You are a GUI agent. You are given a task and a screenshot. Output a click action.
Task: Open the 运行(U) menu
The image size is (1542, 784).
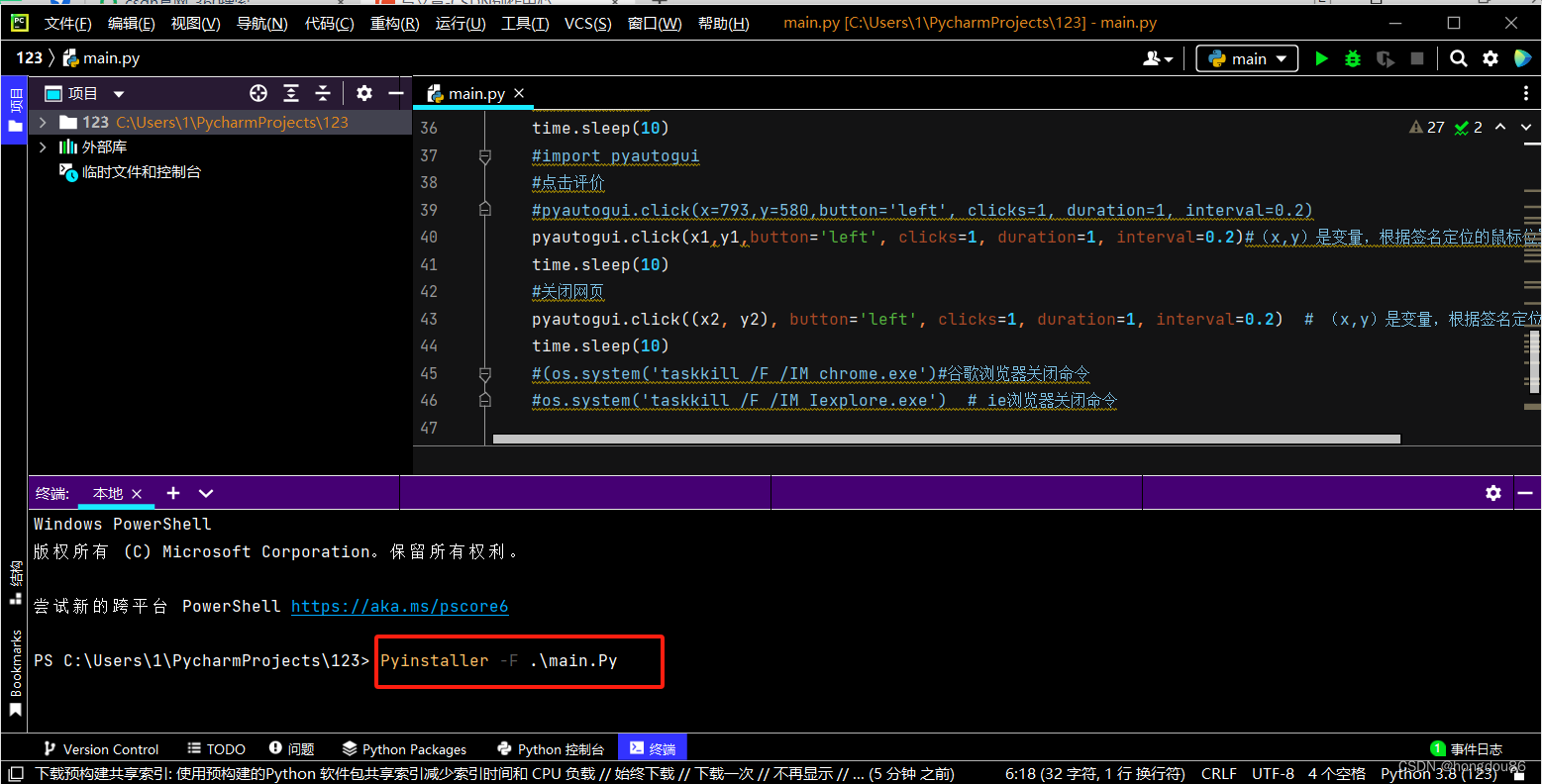(x=460, y=23)
